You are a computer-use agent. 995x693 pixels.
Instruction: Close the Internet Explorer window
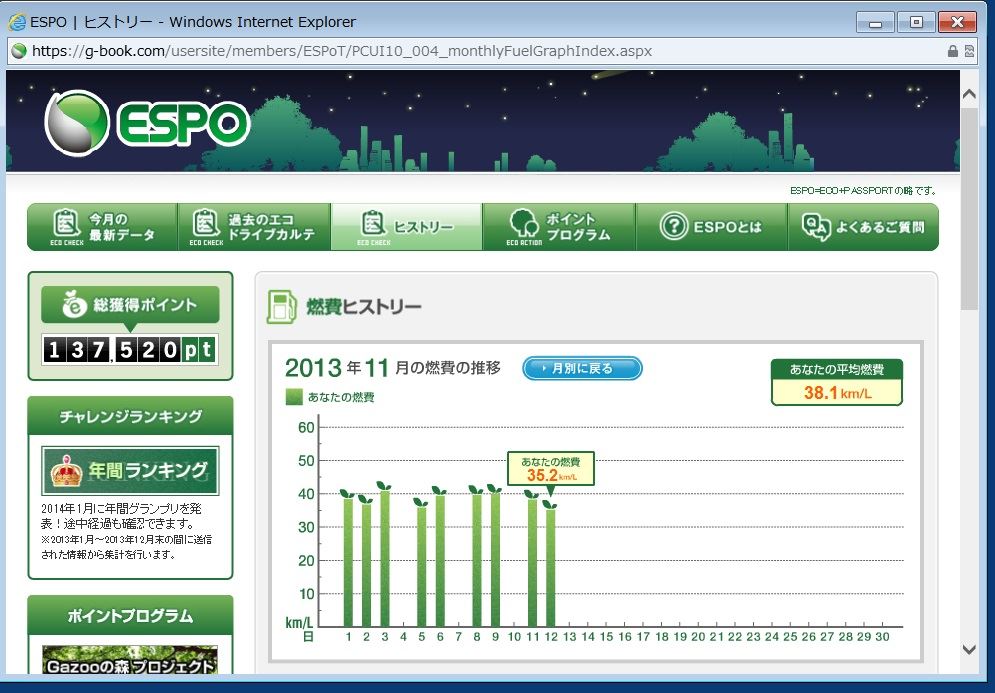pos(958,22)
